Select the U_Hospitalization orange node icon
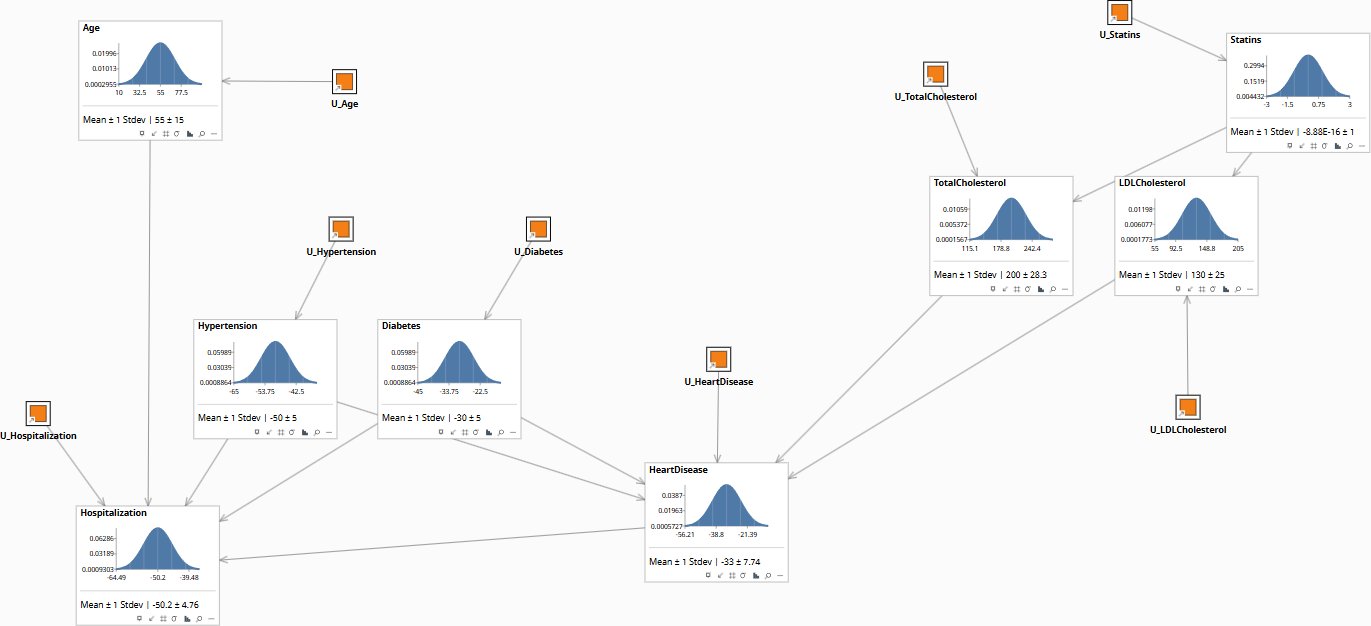 pos(38,414)
